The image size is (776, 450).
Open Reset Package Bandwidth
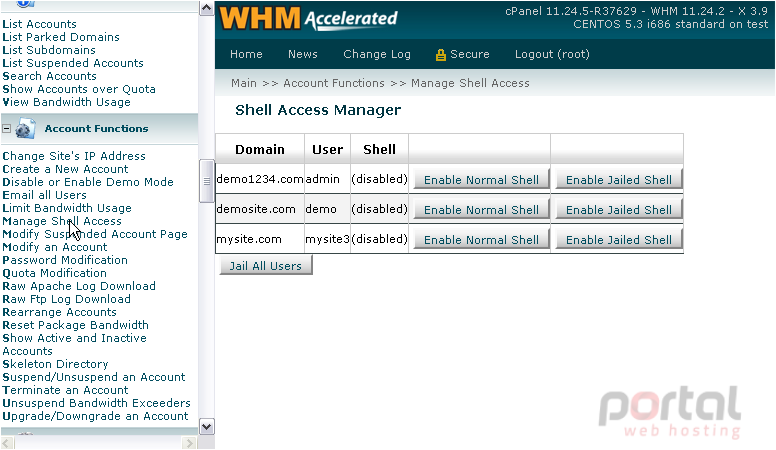(75, 325)
